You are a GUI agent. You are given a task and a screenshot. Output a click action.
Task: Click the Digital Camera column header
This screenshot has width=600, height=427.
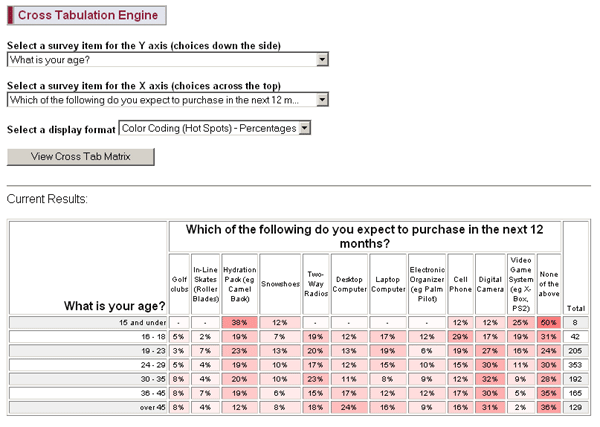pos(490,283)
